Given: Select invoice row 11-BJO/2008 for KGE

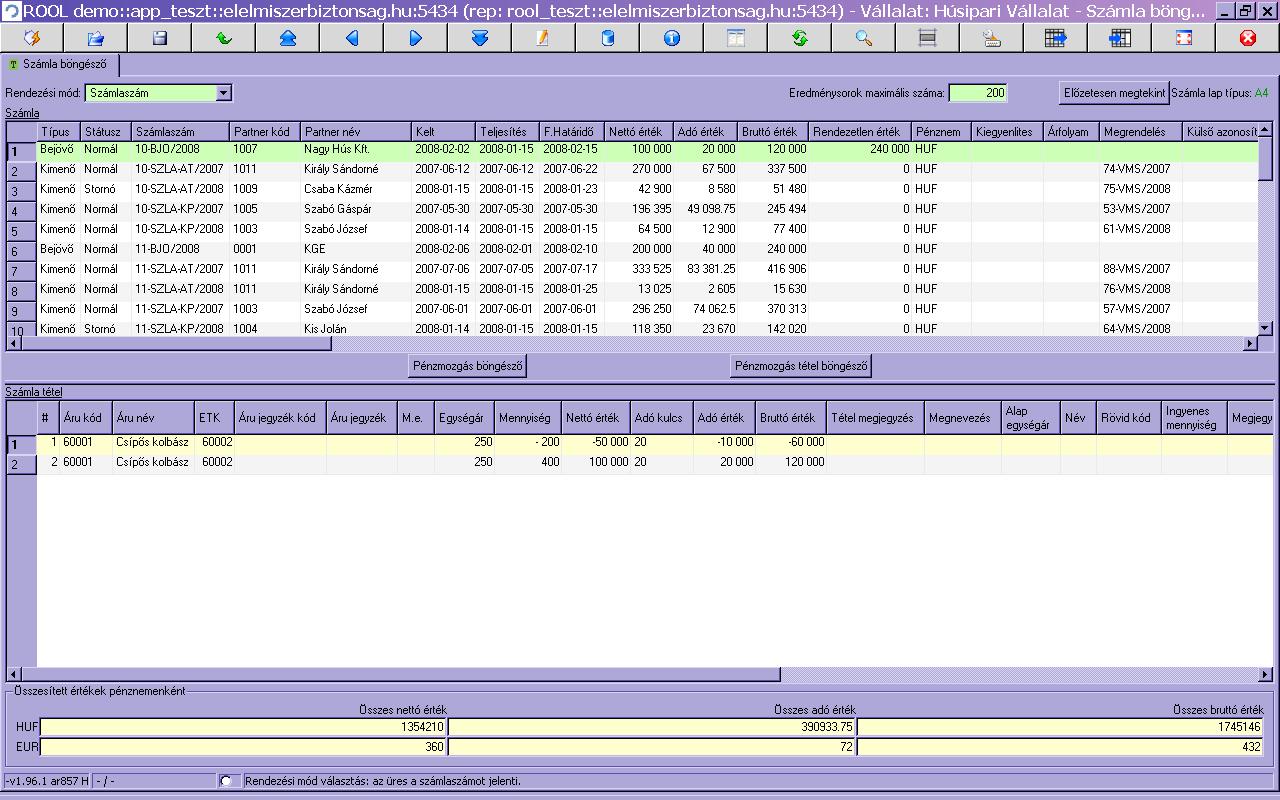Looking at the screenshot, I should (x=167, y=249).
